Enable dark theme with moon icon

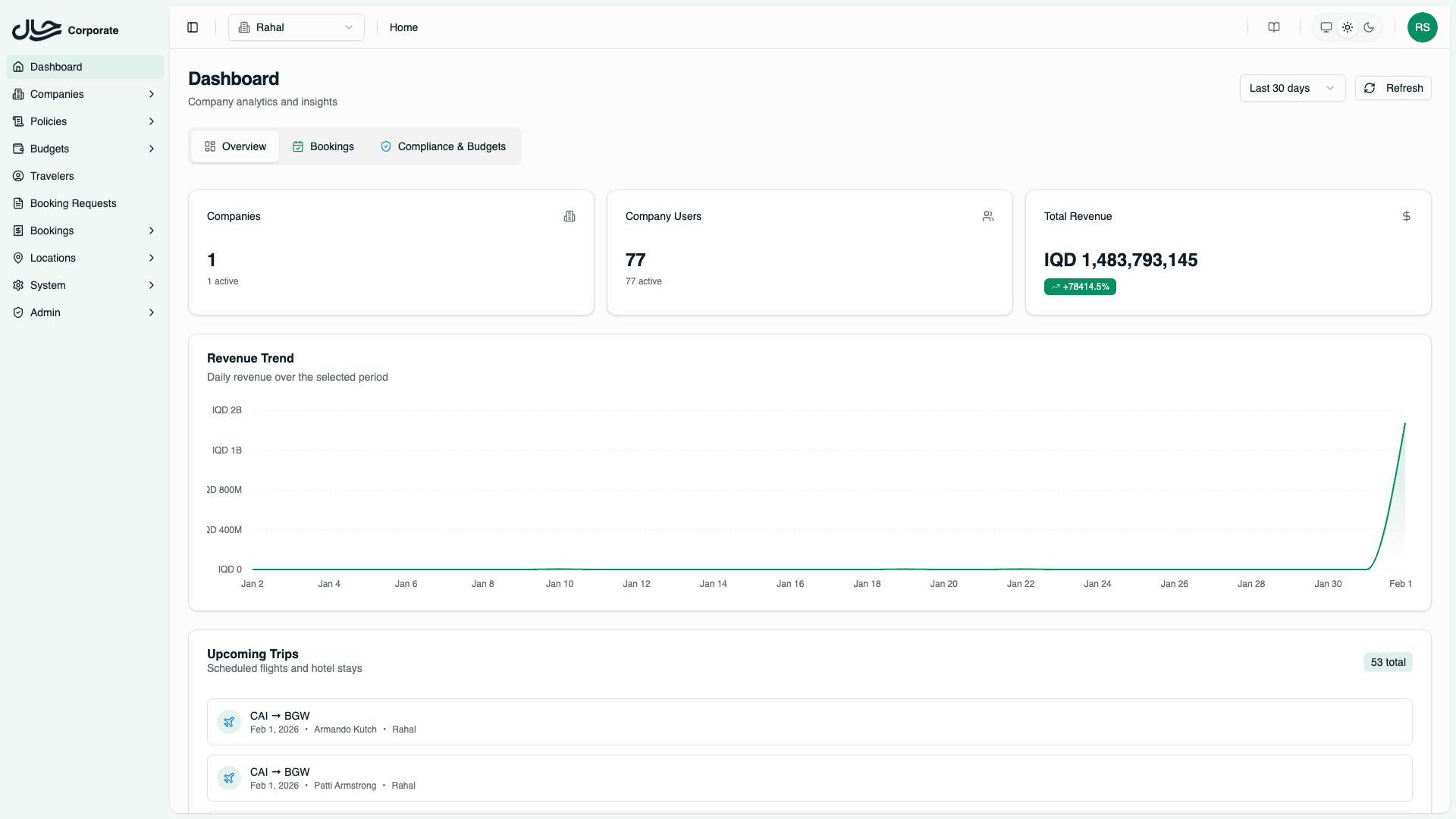1369,27
